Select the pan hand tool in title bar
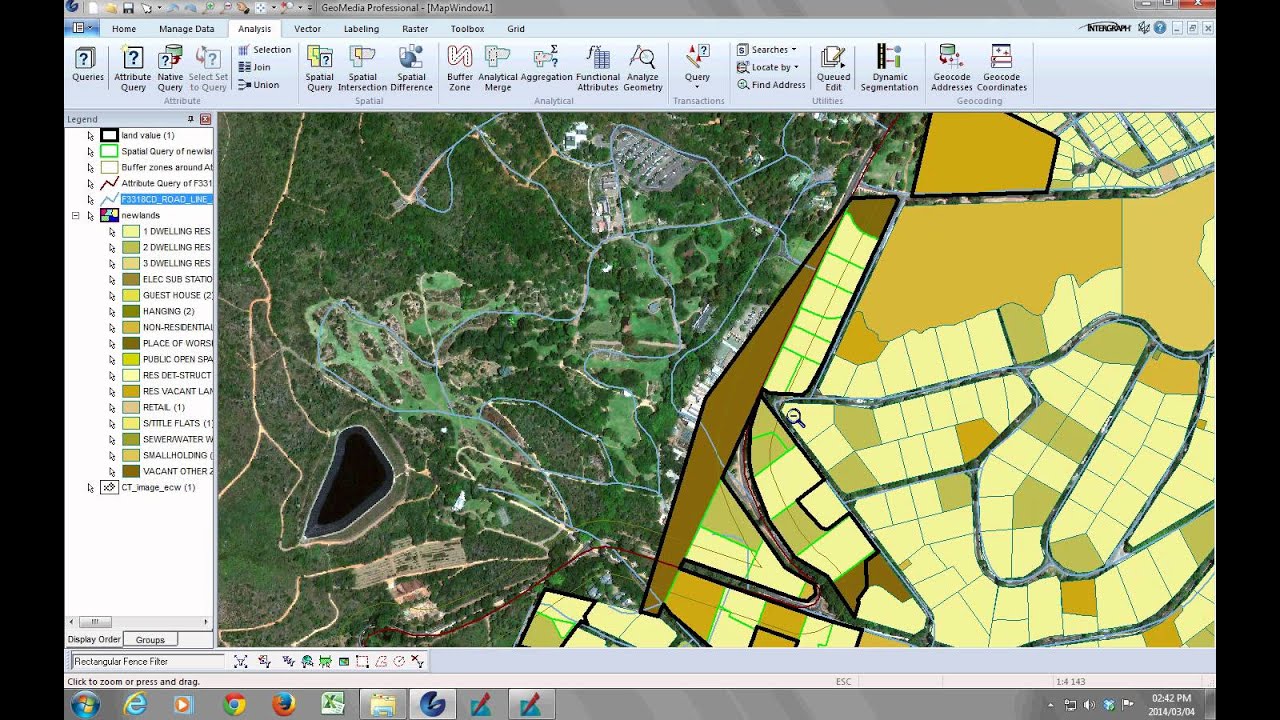1280x720 pixels. (242, 8)
